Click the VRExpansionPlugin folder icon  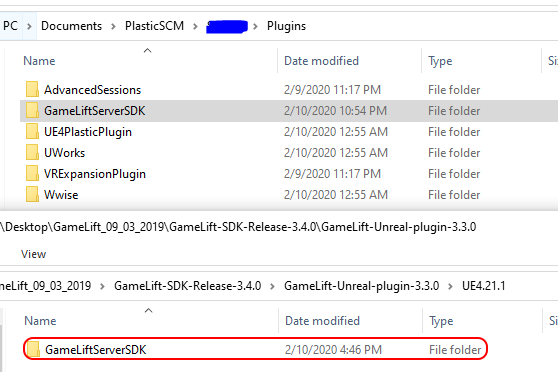(32, 173)
